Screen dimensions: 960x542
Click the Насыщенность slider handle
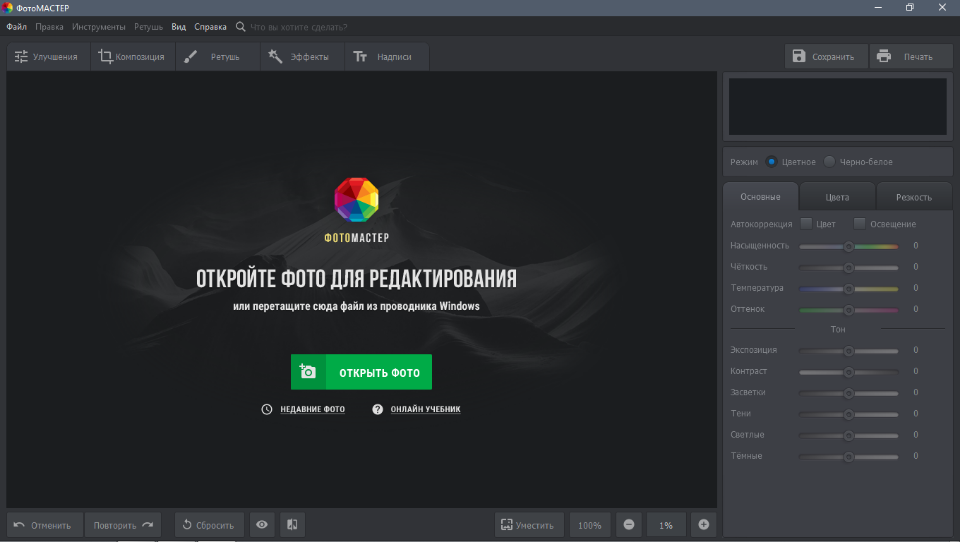[x=848, y=246]
